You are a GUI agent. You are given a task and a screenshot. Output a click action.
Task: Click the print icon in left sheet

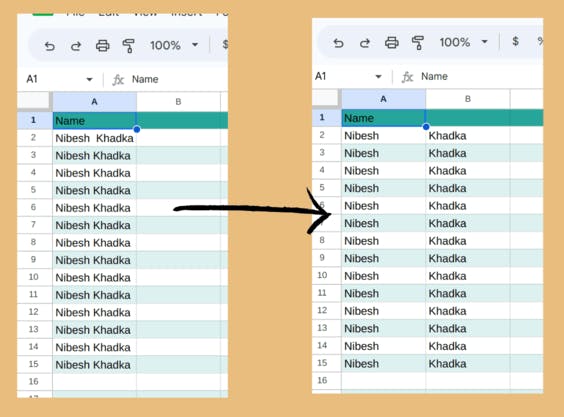tap(103, 46)
